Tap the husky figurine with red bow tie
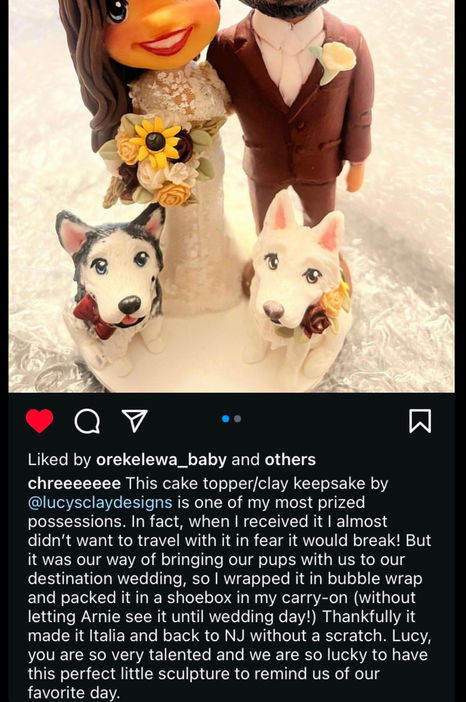The height and width of the screenshot is (702, 466). point(113,287)
